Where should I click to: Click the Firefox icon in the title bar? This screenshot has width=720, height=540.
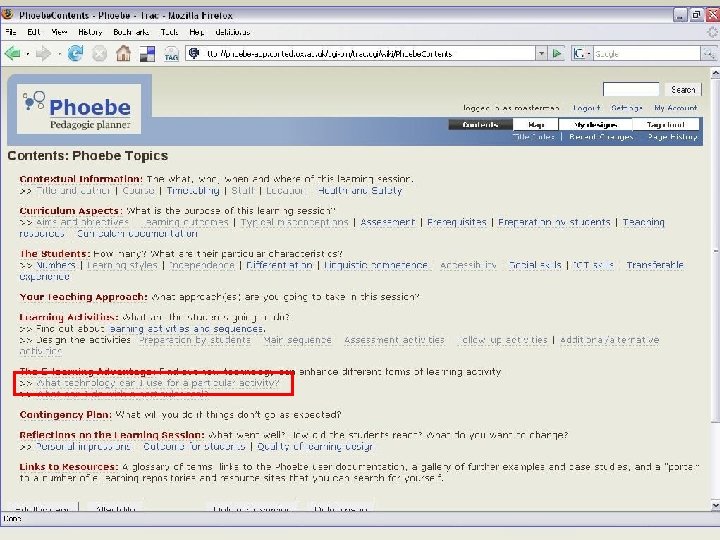click(x=6, y=15)
